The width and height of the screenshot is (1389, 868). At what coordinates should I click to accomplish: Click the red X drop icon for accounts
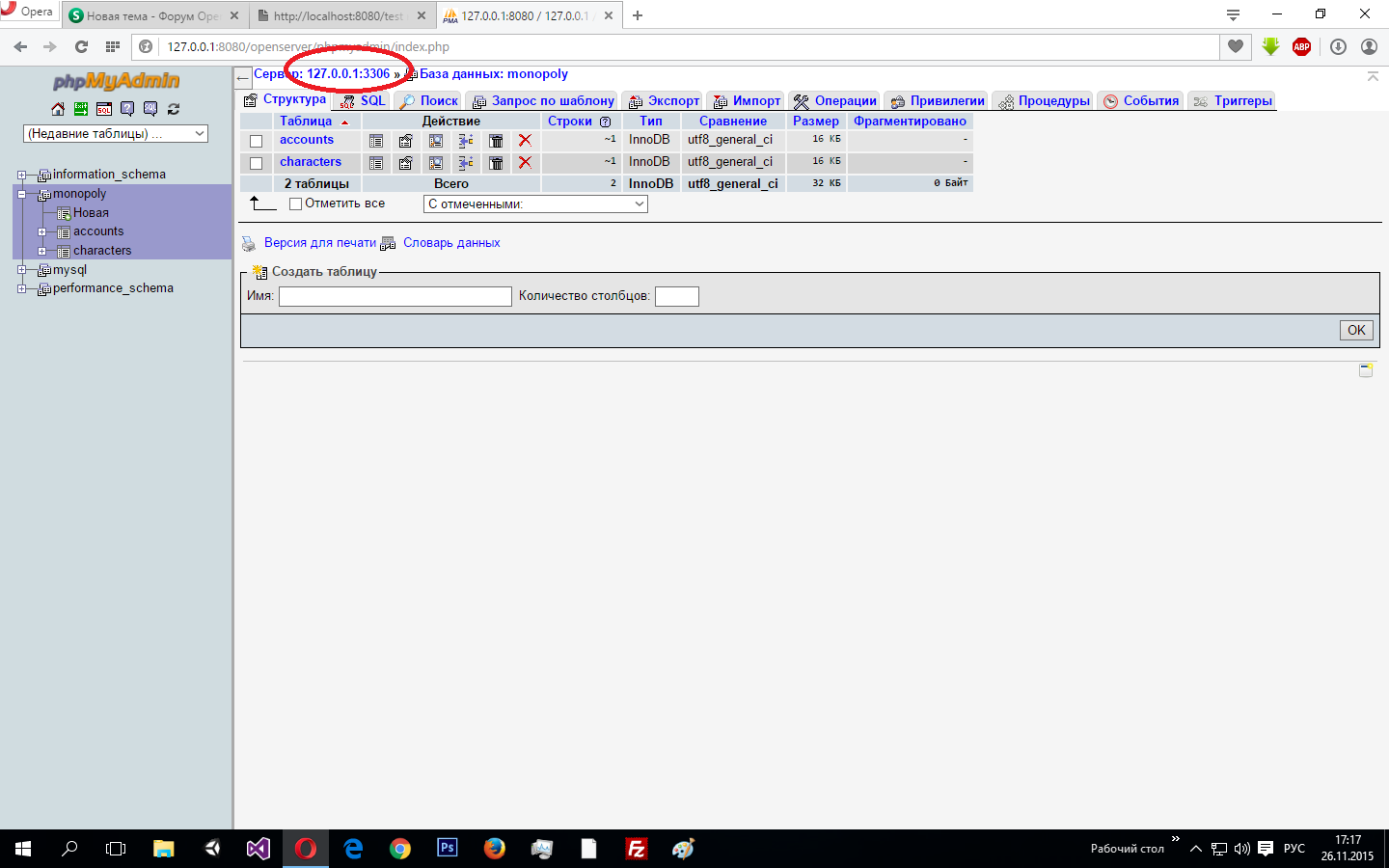pyautogui.click(x=525, y=141)
